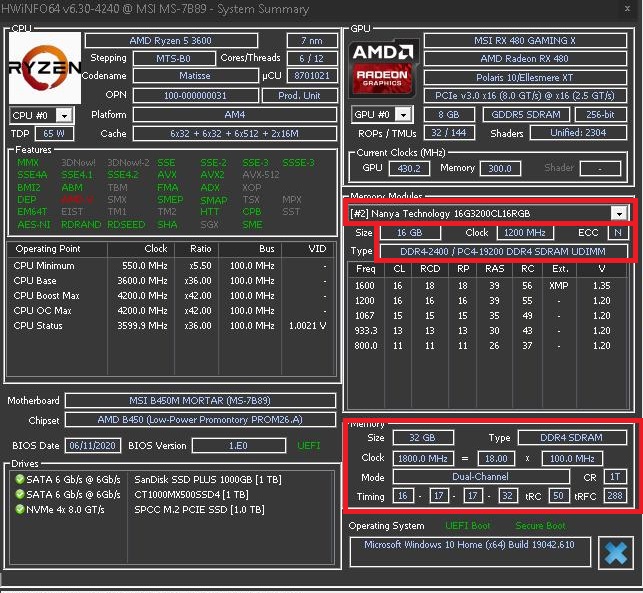Open the GPU #0 selector dropdown
The width and height of the screenshot is (643, 593).
[x=404, y=114]
